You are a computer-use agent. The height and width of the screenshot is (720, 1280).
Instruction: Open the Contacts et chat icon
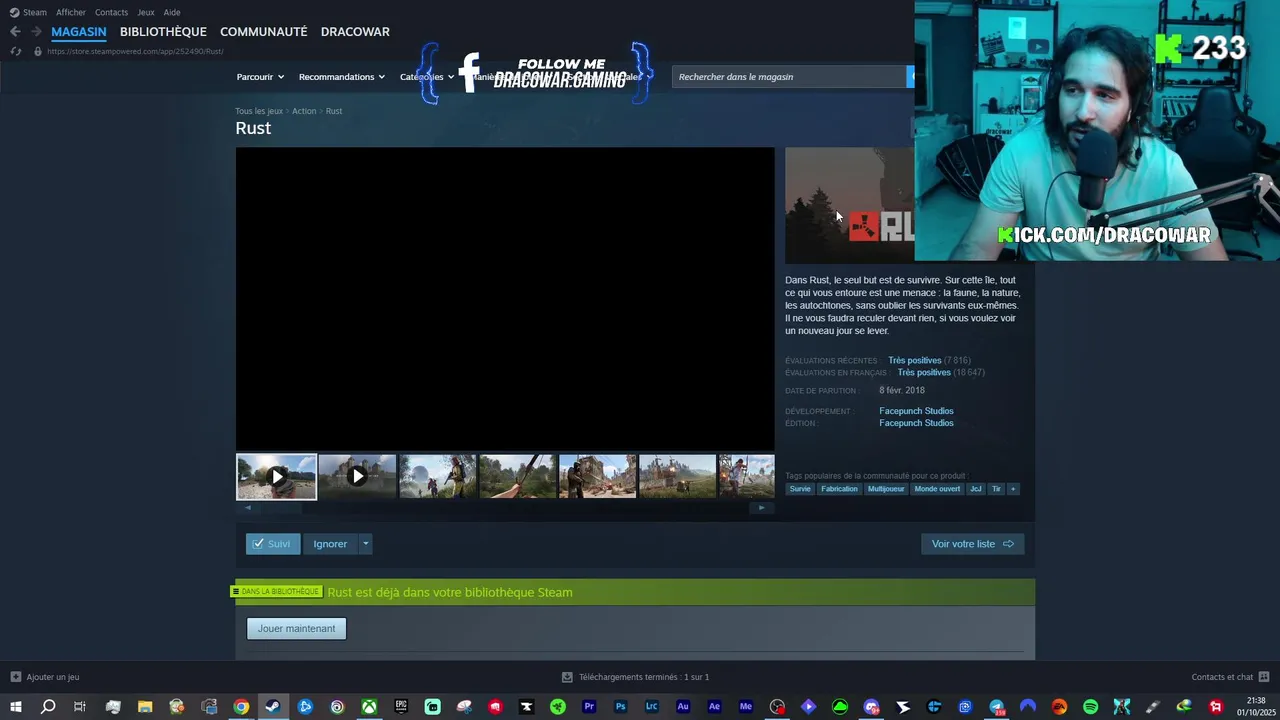point(1263,677)
